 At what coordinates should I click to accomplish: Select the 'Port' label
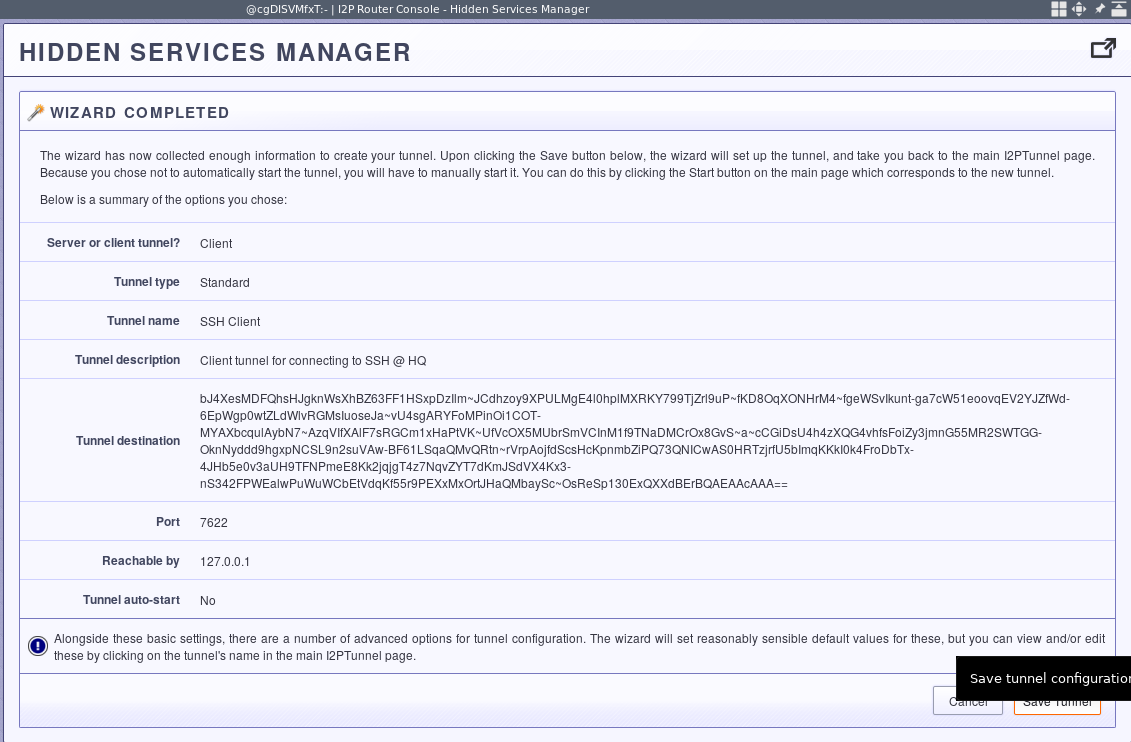(167, 521)
